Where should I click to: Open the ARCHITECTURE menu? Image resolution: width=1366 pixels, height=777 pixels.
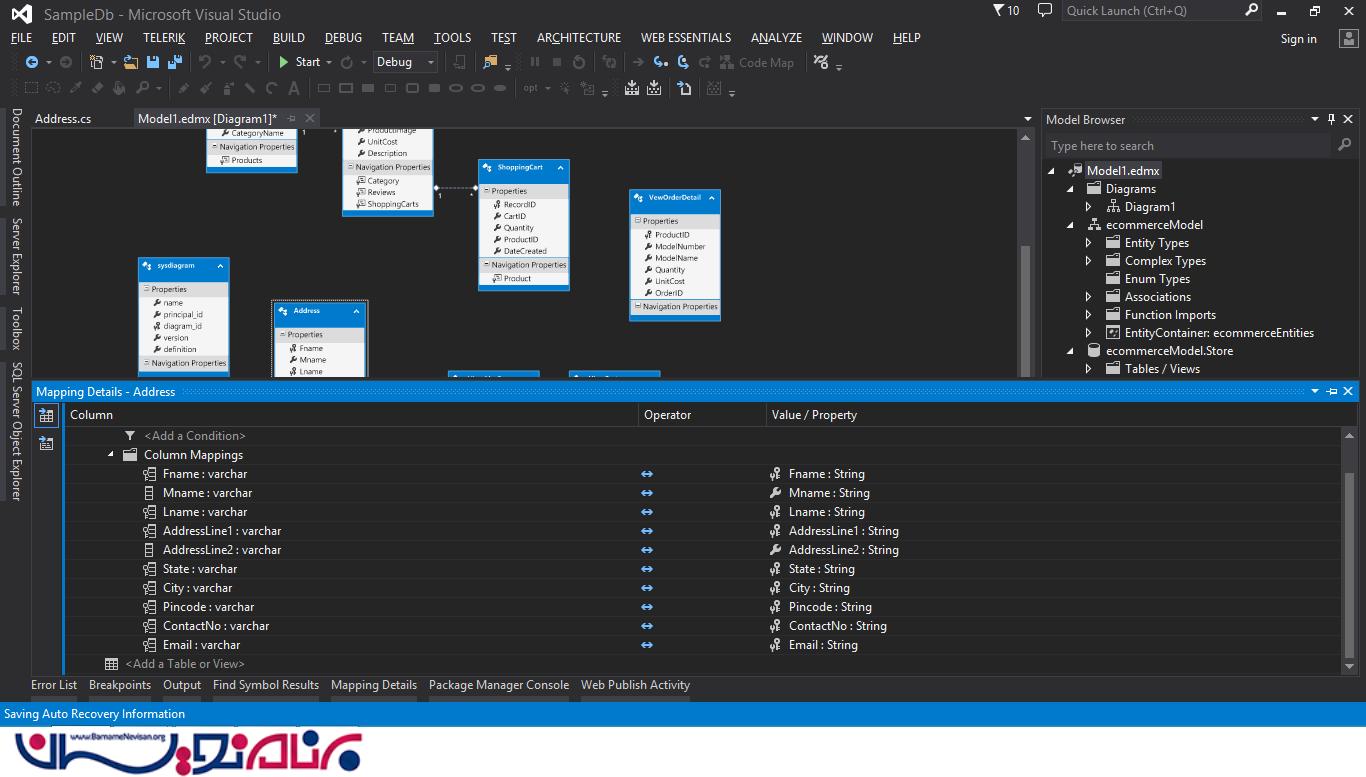(x=578, y=38)
